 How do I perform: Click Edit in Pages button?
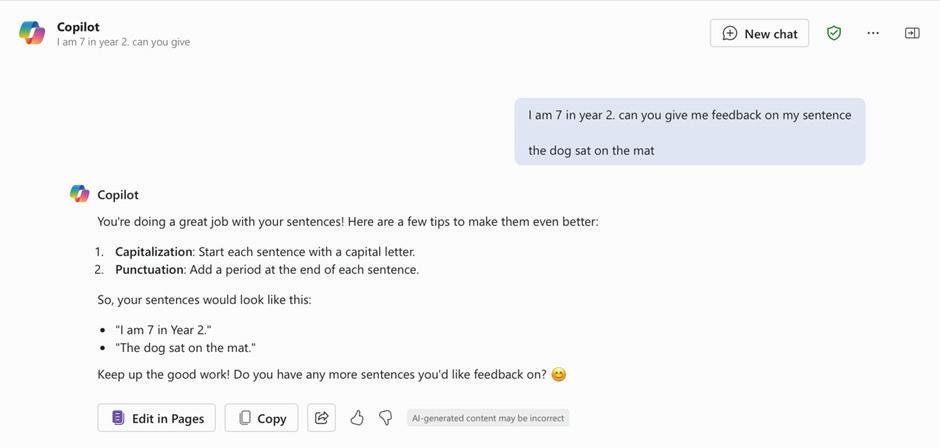[x=157, y=418]
